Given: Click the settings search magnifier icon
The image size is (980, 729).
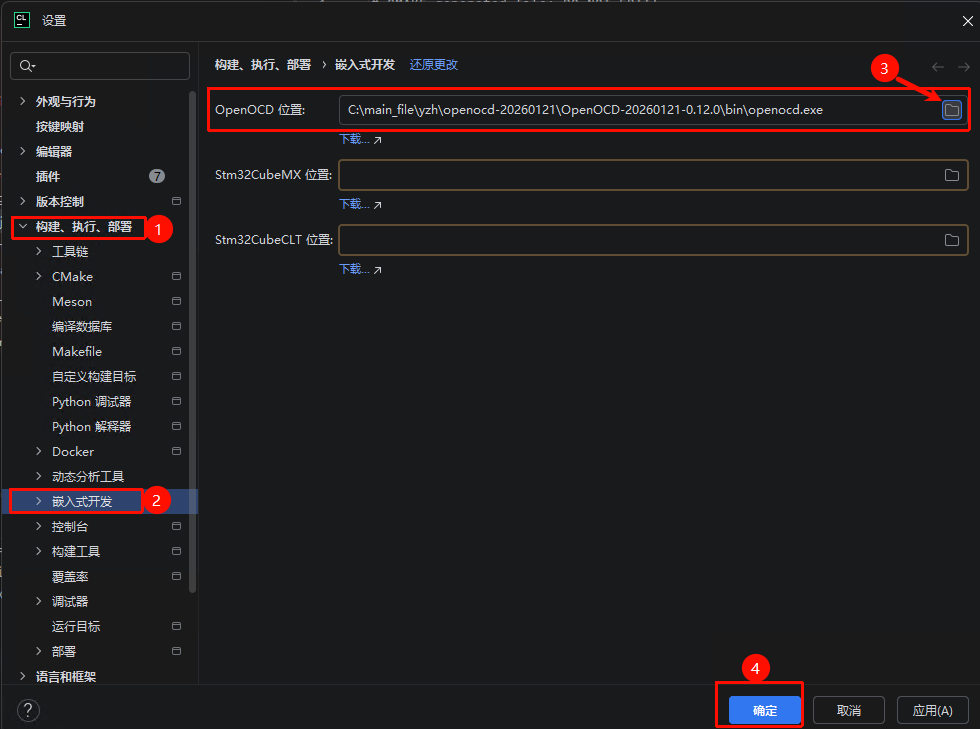Looking at the screenshot, I should tap(26, 66).
